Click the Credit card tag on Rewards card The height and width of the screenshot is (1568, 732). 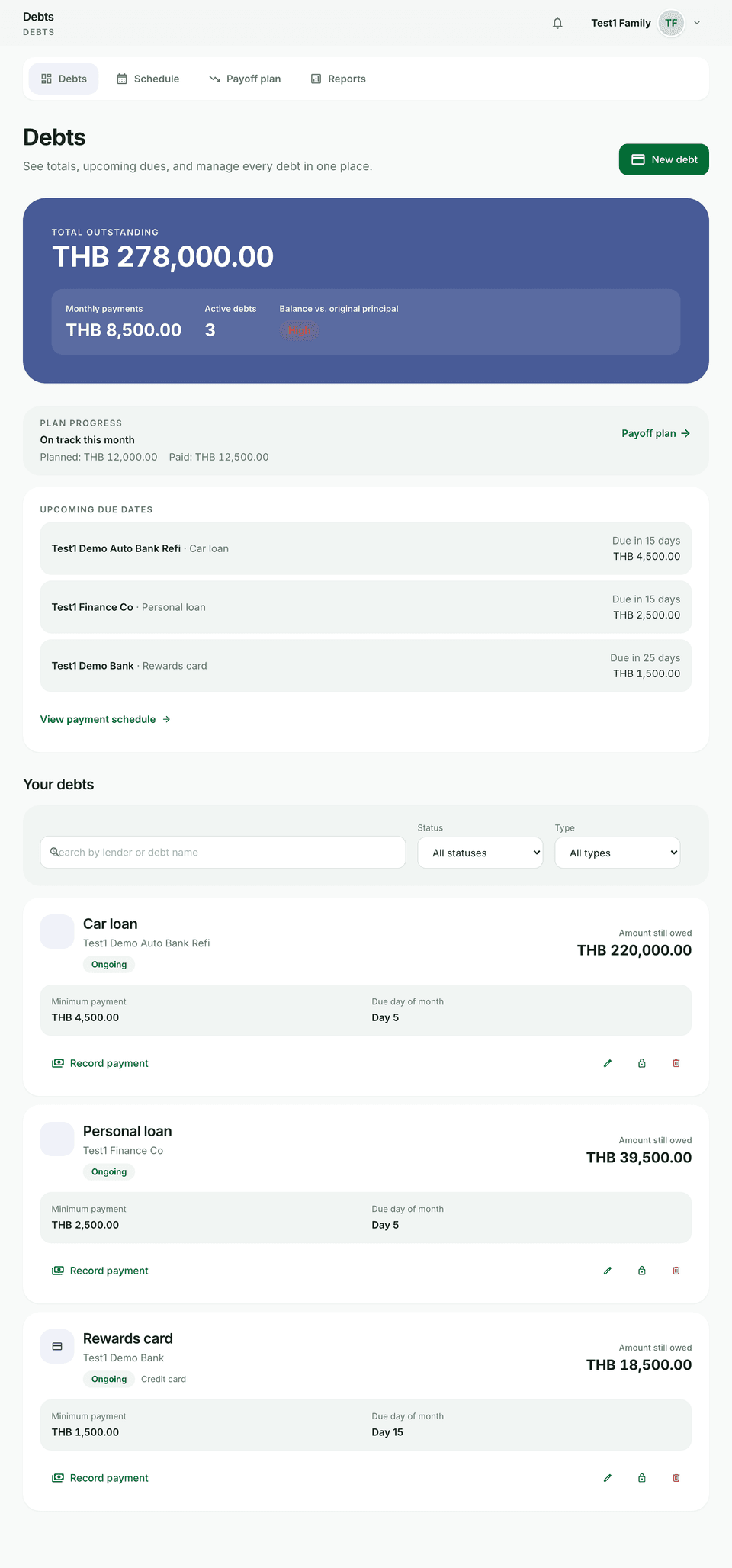[x=163, y=1379]
